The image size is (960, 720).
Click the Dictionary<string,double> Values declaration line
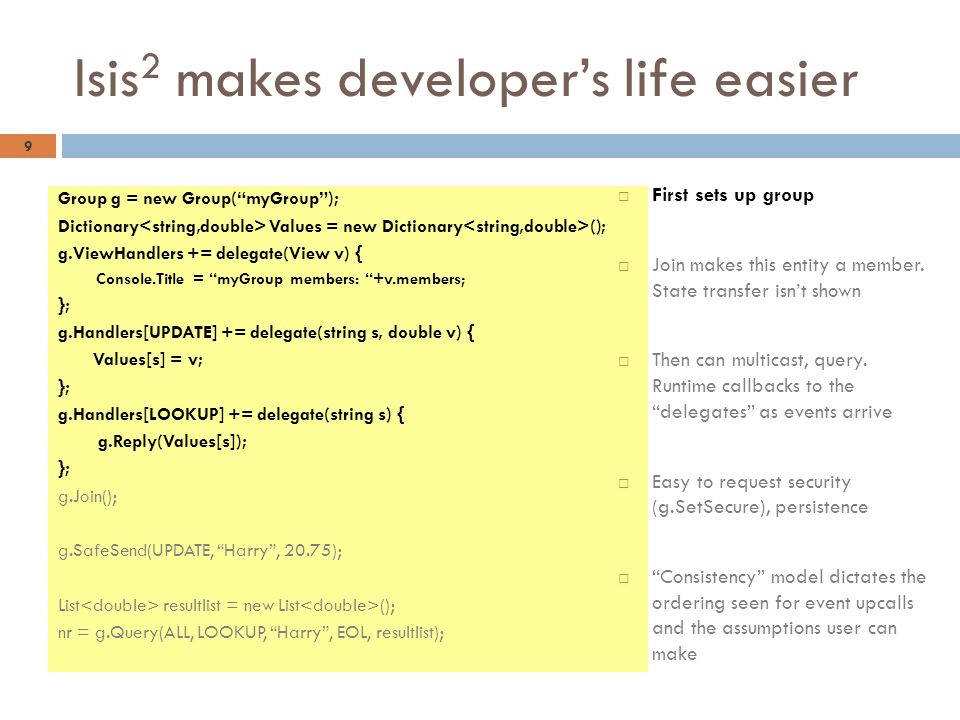coord(332,227)
